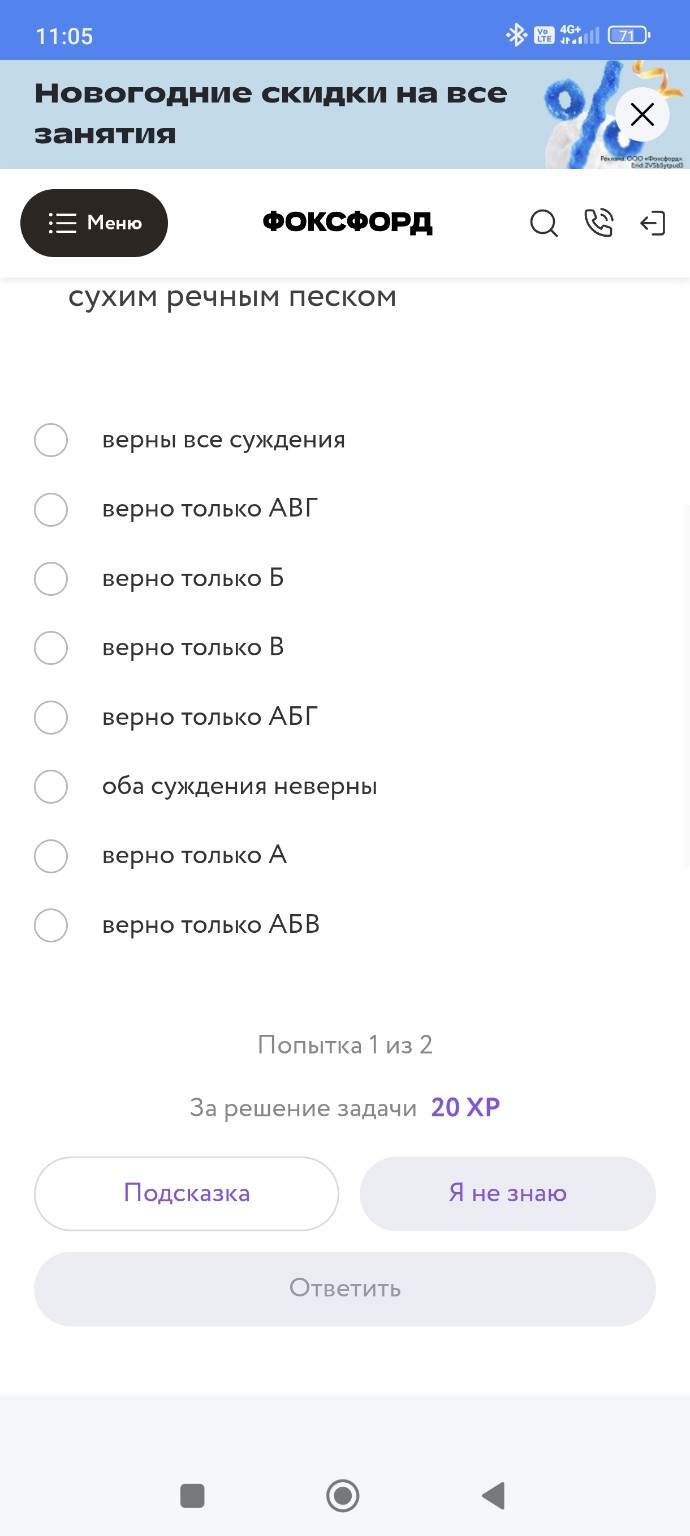This screenshot has height=1536, width=690.
Task: Choose the option оба суждения неверны
Action: tap(51, 787)
